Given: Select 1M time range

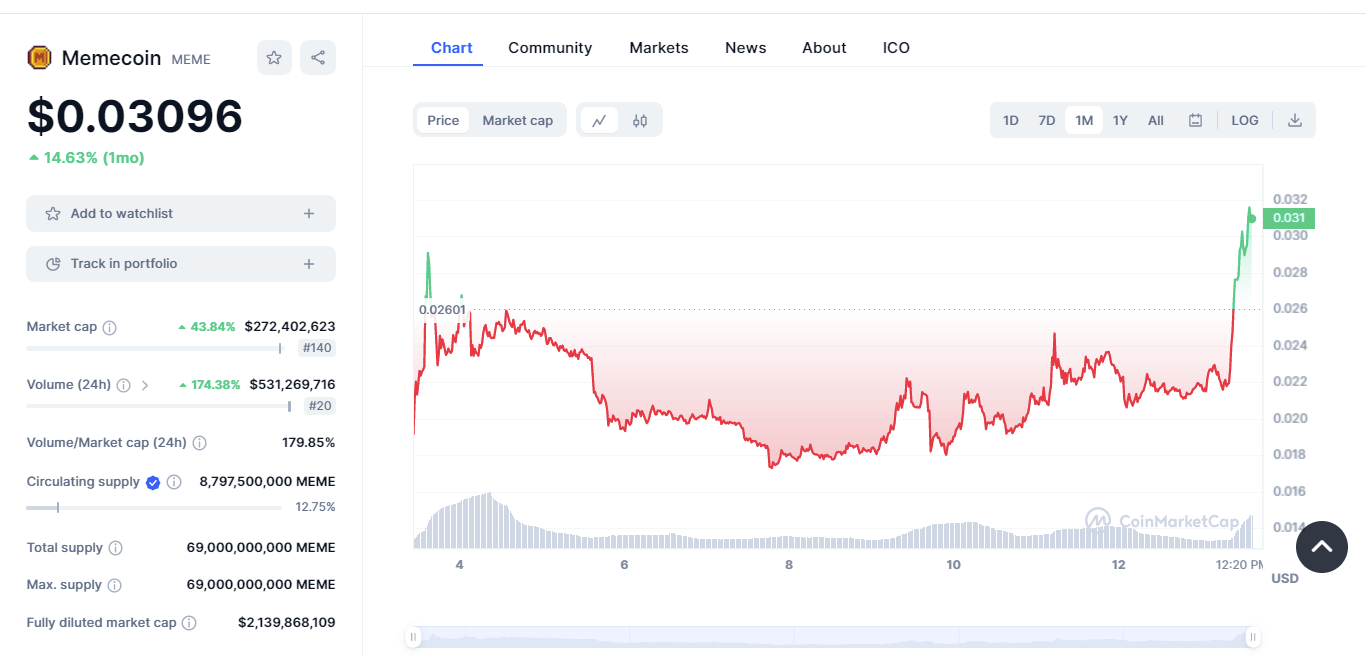Looking at the screenshot, I should click(x=1084, y=120).
